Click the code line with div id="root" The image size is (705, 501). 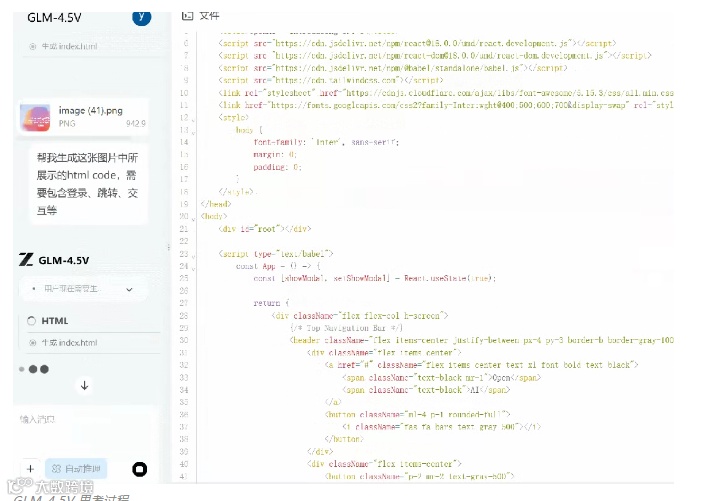[x=265, y=228]
